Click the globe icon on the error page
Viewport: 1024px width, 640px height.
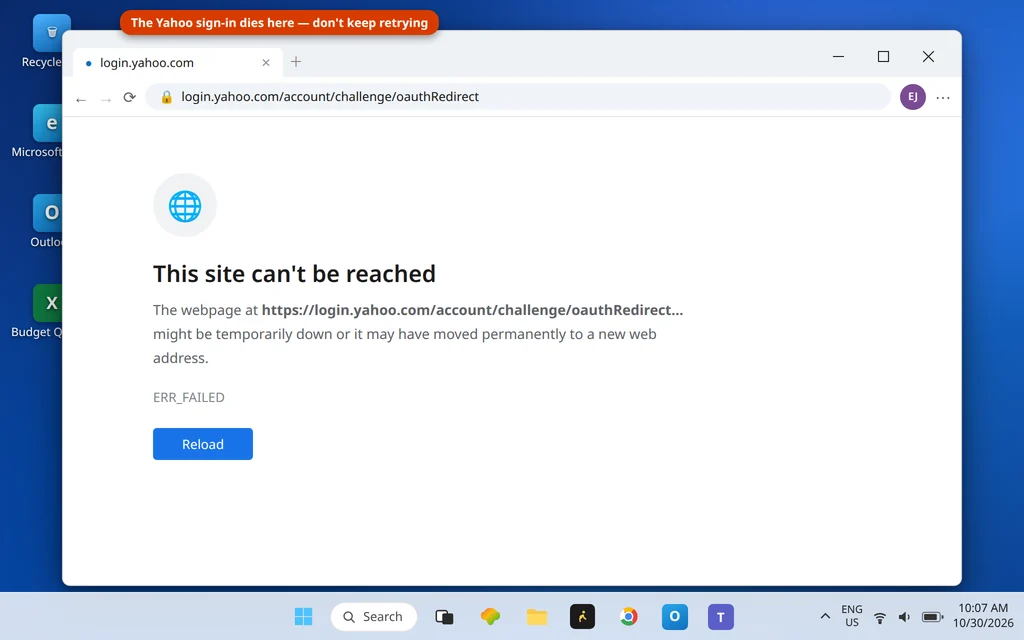pos(185,206)
